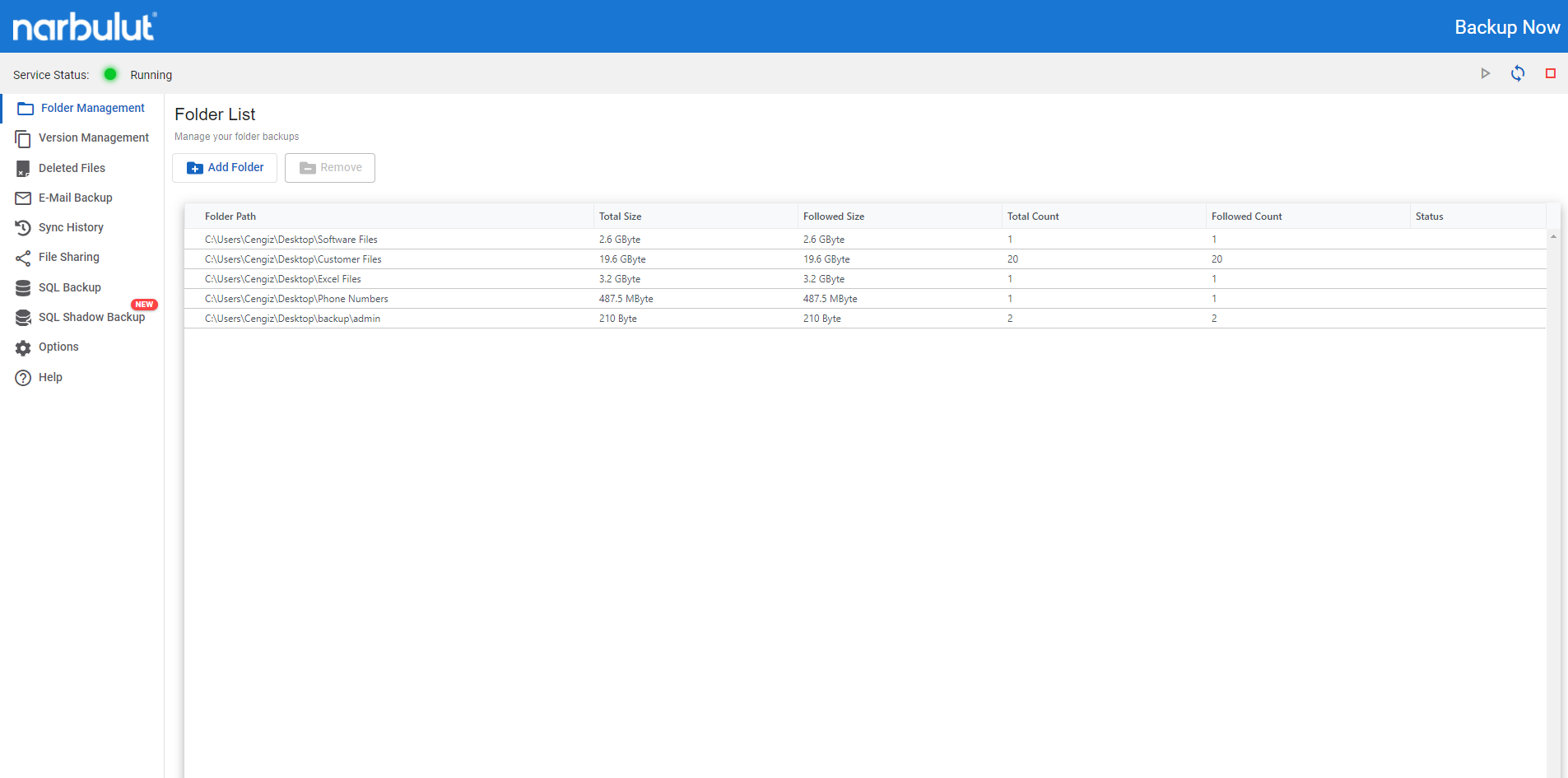
Task: Open the Help page
Action: [50, 377]
